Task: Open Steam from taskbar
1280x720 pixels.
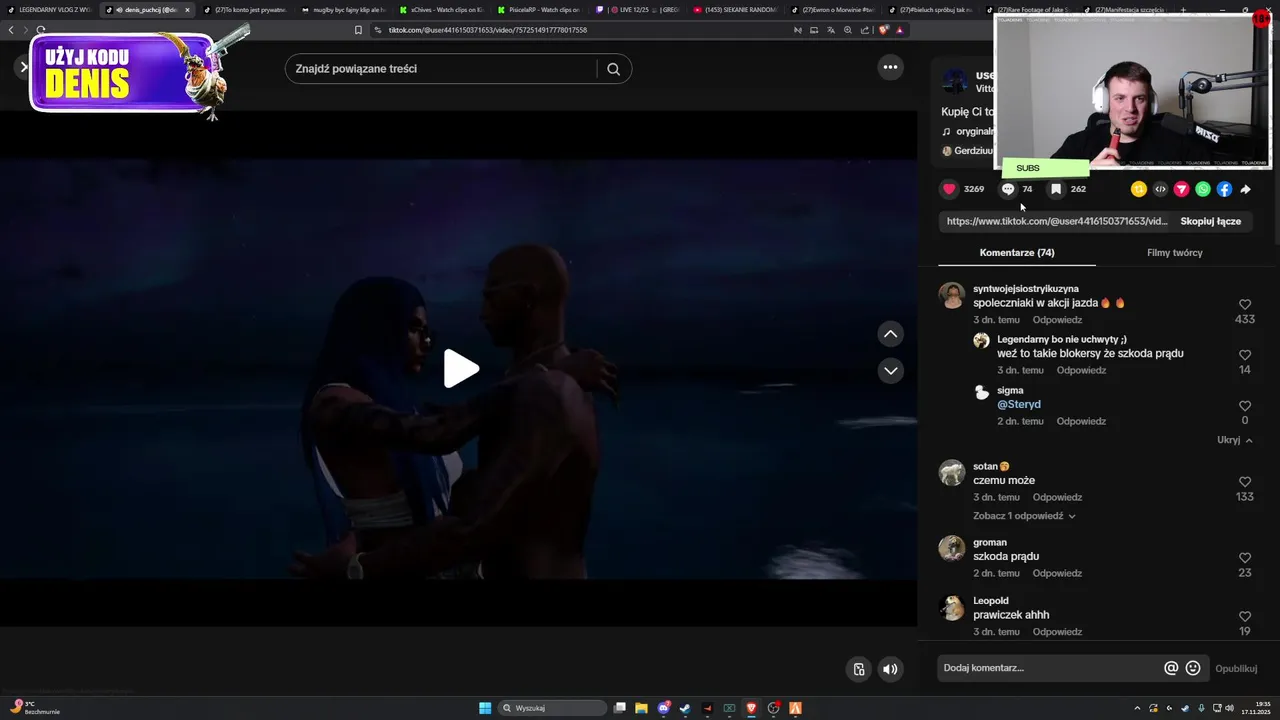Action: tap(685, 708)
